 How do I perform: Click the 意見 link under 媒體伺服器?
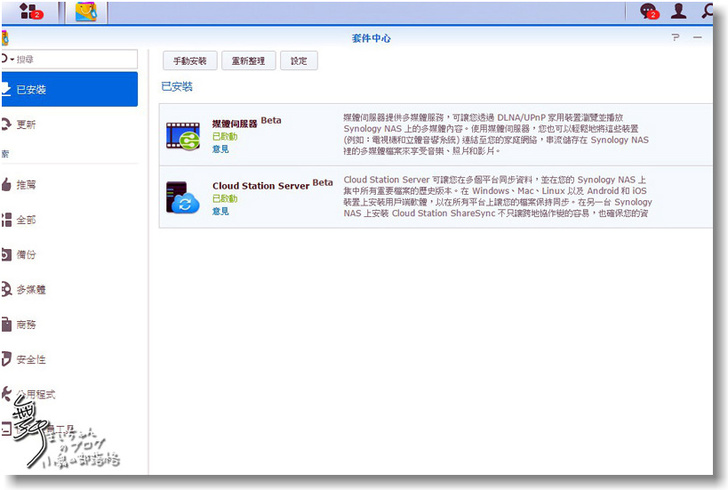click(220, 149)
